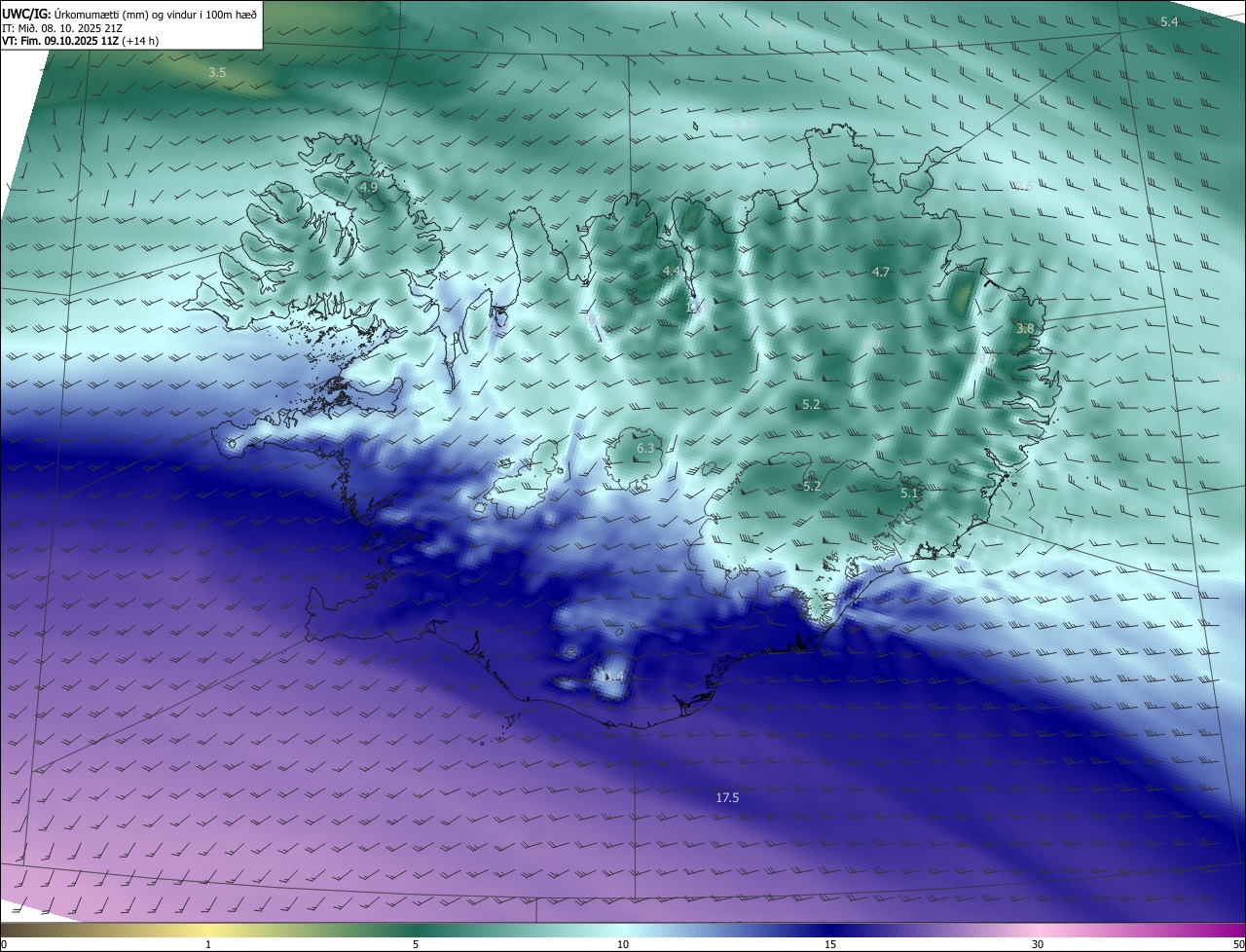The image size is (1246, 952).
Task: Click the 17.5 value label over the ocean
Action: [x=727, y=798]
